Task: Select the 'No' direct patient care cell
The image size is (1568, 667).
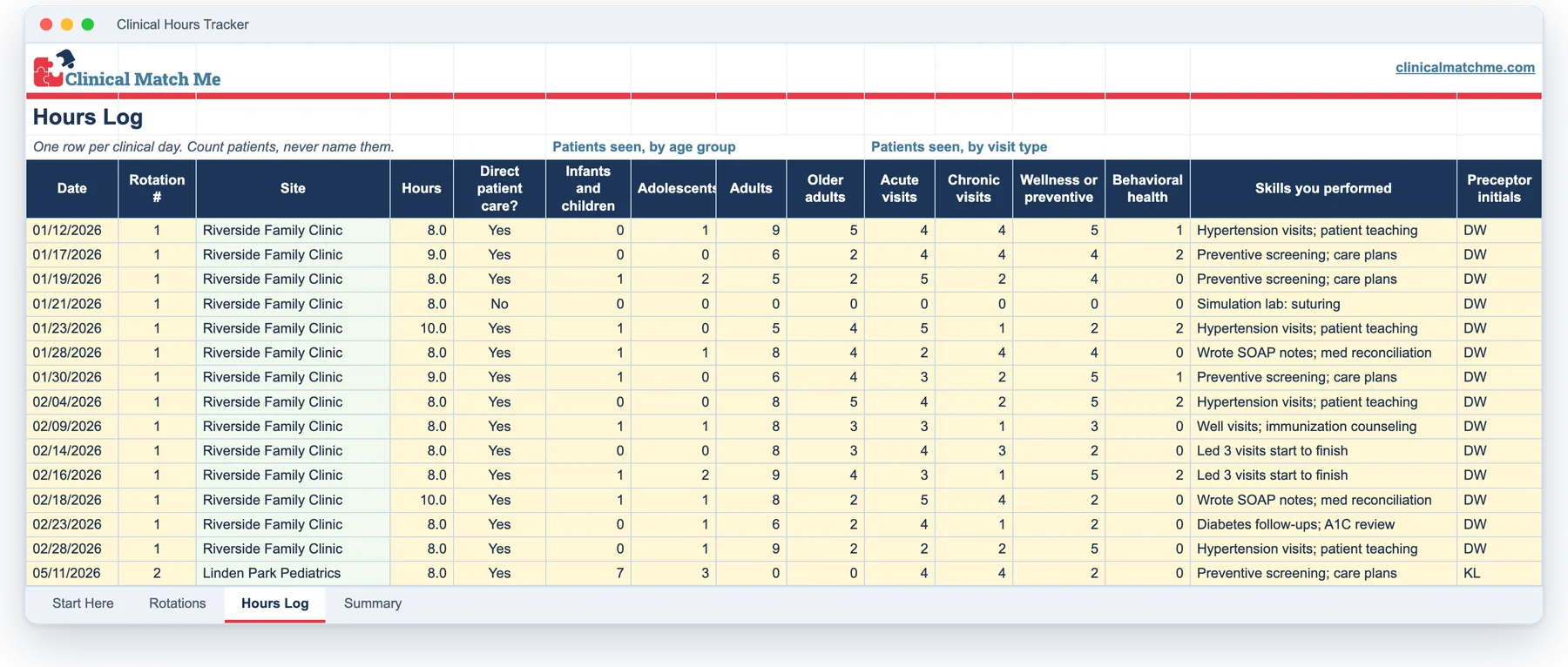Action: click(499, 304)
